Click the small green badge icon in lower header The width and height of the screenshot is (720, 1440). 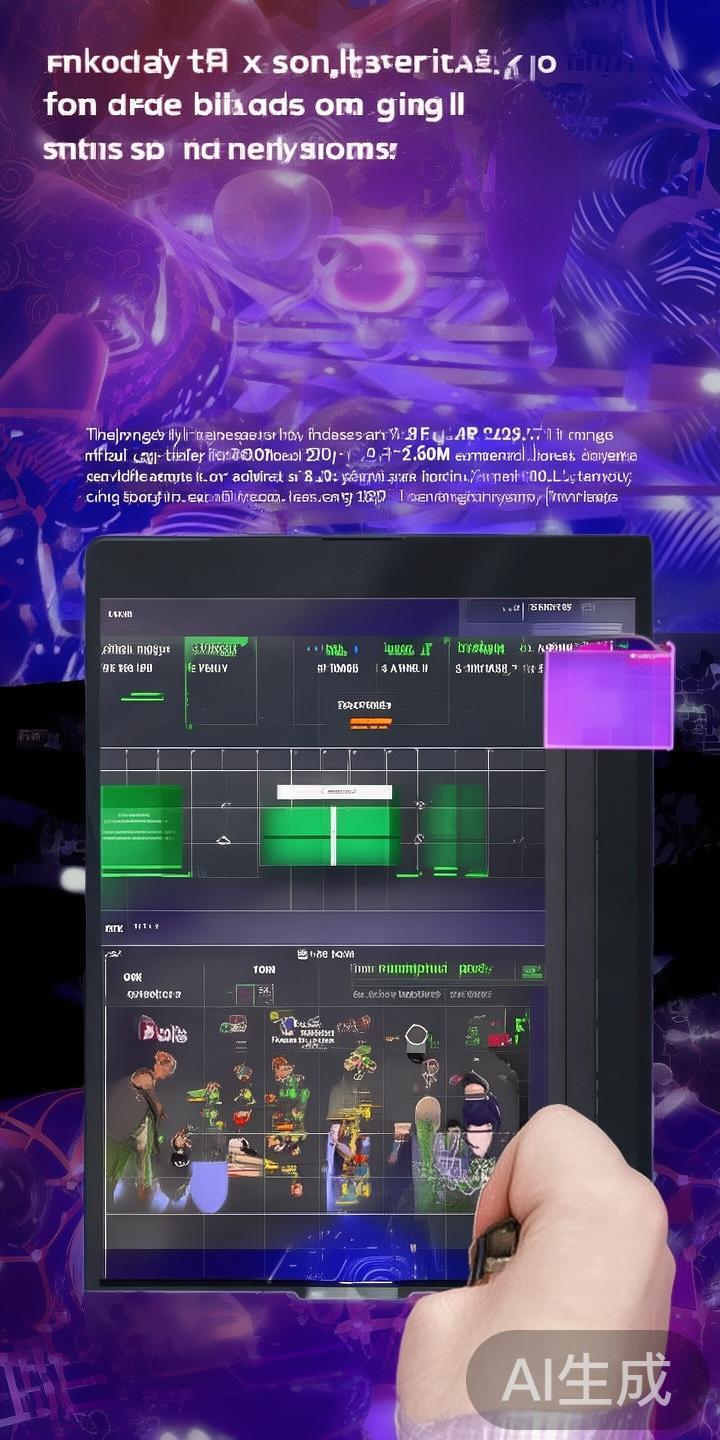click(532, 971)
